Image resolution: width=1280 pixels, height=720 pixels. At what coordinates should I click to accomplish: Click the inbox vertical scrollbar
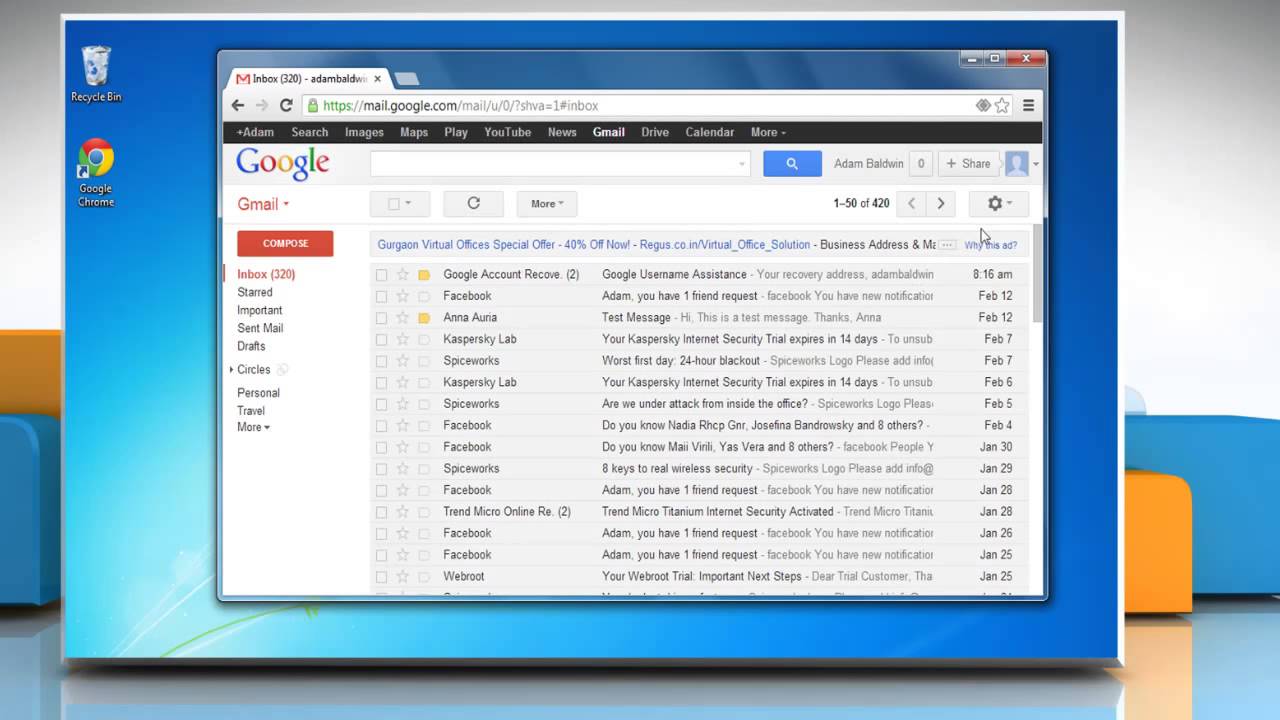[x=1037, y=272]
